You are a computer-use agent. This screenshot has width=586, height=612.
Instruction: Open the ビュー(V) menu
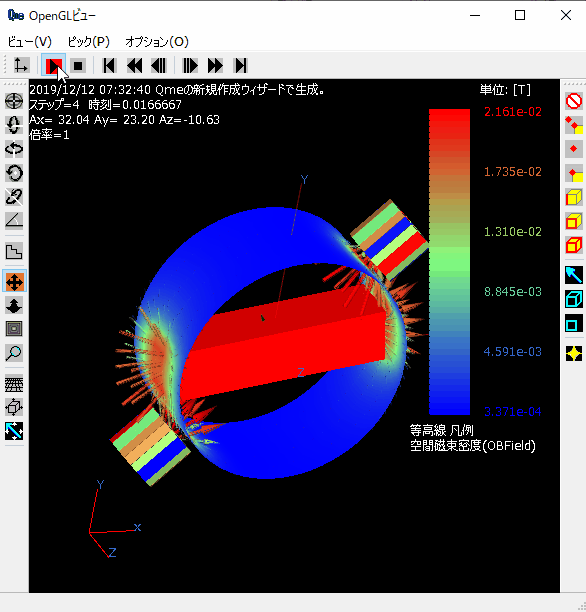(x=30, y=41)
